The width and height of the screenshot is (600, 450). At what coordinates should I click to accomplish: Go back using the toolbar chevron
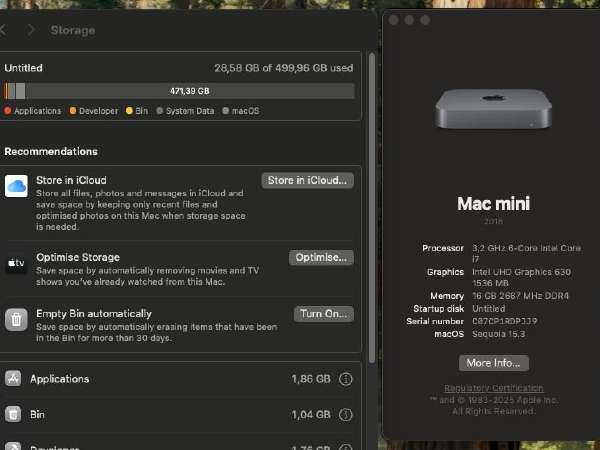pyautogui.click(x=3, y=30)
